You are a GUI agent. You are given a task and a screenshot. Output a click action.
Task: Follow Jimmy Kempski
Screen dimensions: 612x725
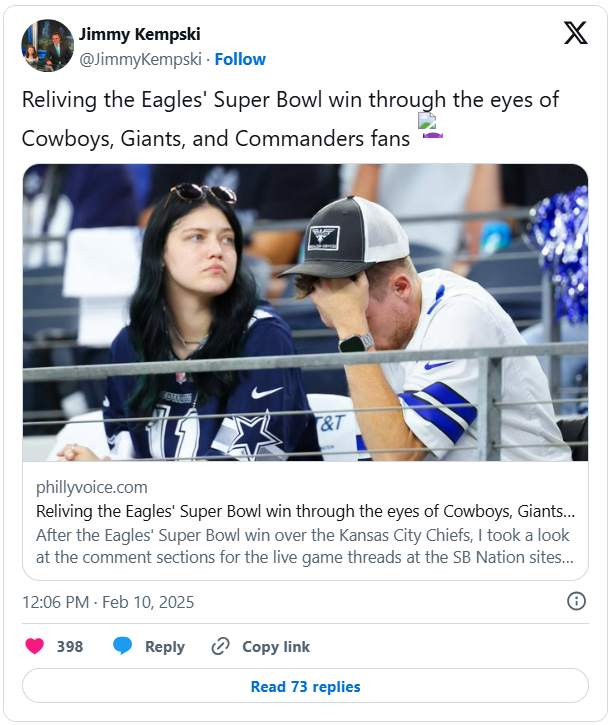(240, 59)
